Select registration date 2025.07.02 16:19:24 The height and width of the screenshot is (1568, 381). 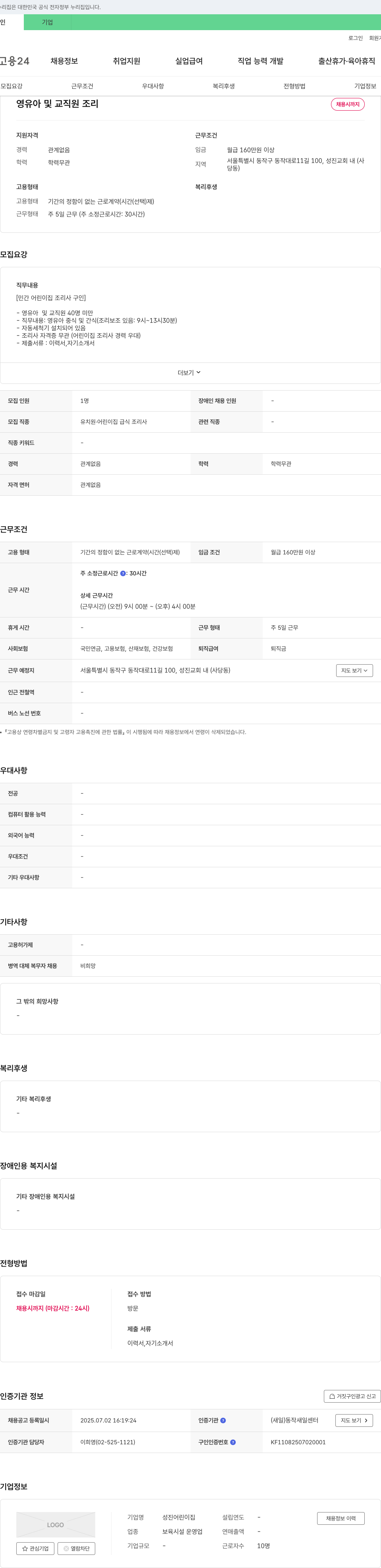coord(108,1420)
